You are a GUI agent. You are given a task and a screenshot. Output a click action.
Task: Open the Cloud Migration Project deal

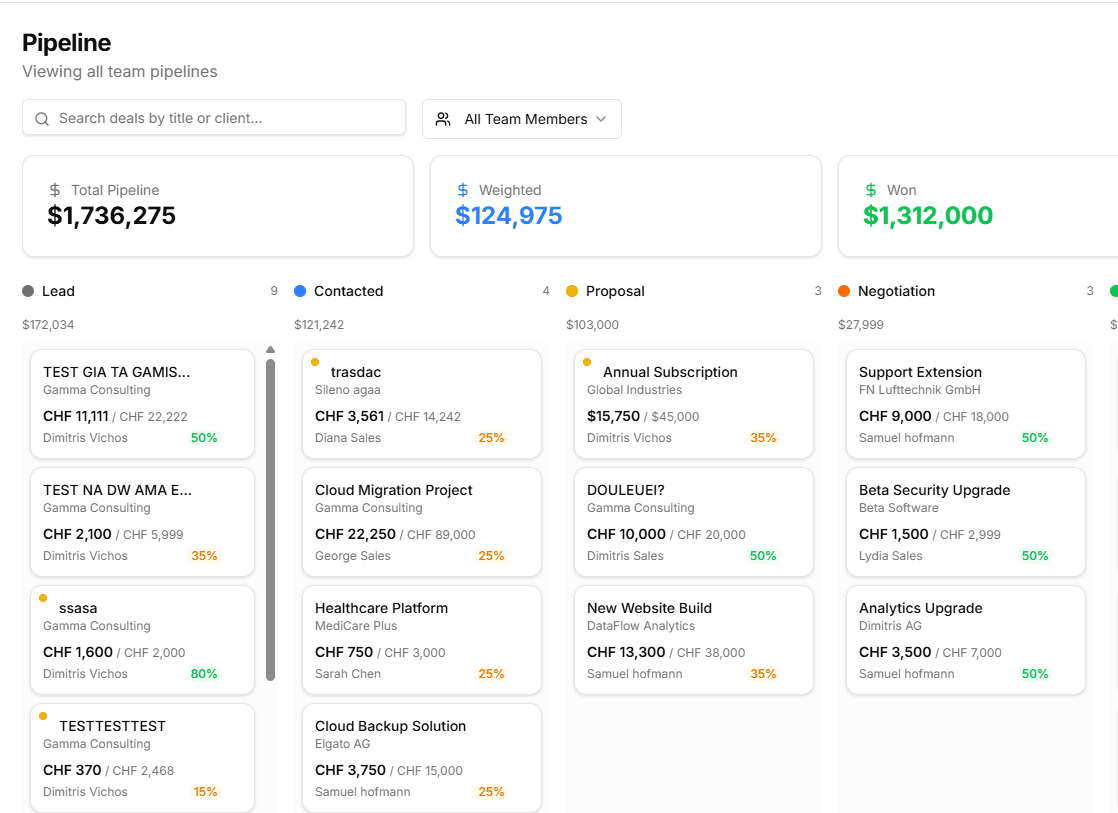[421, 522]
